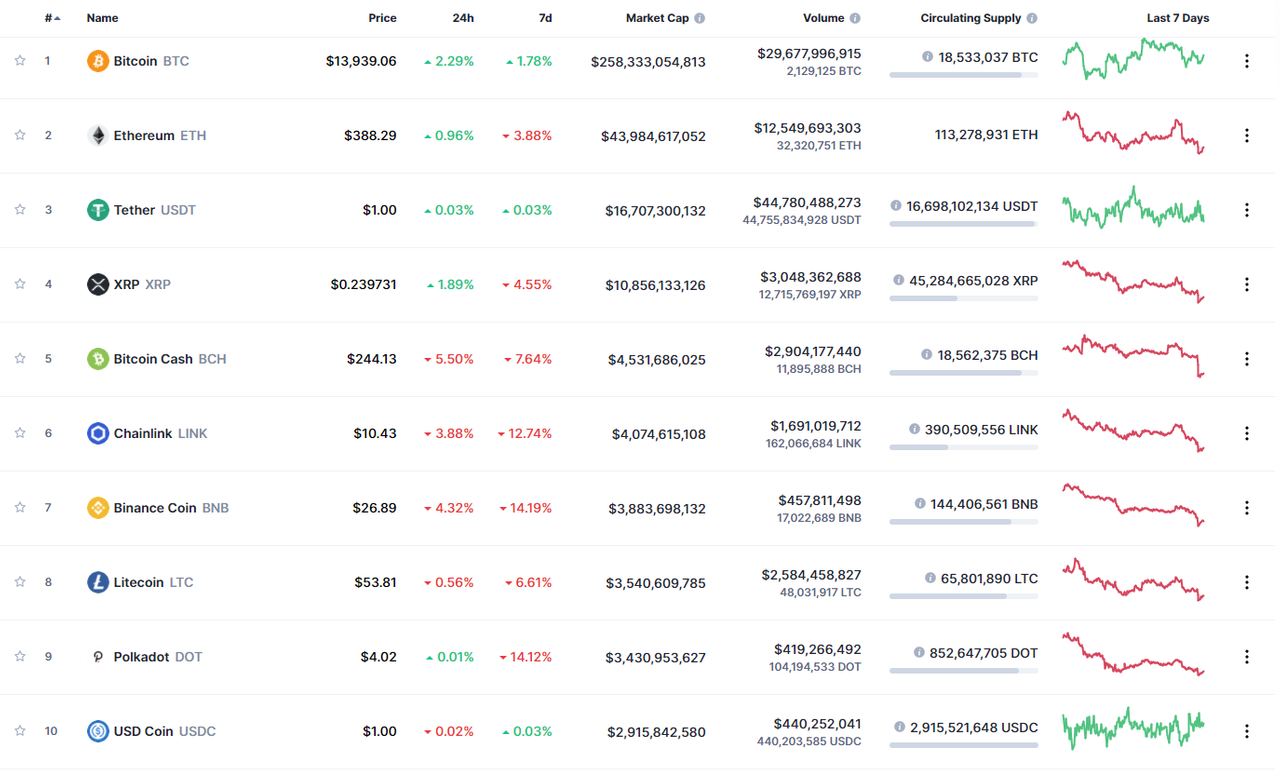This screenshot has height=775, width=1280.
Task: Open Bitcoin's green 7-day sparkline chart
Action: (1133, 59)
